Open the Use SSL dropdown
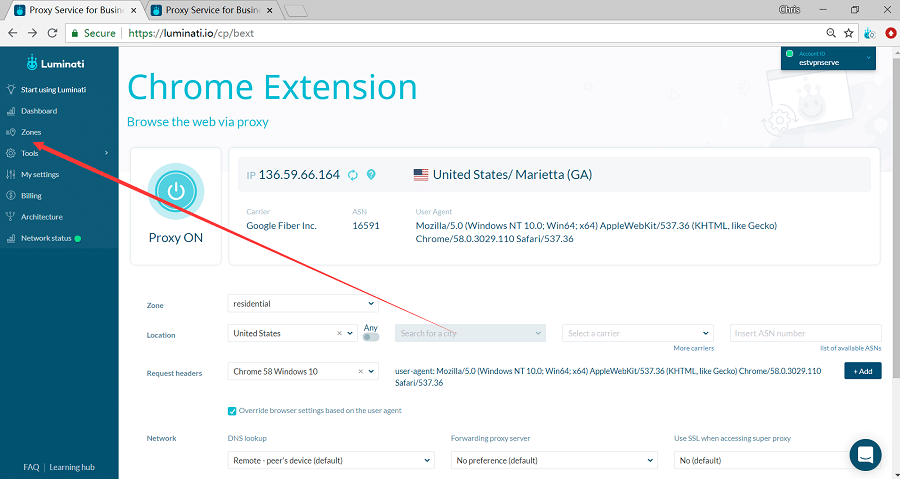 (x=775, y=460)
